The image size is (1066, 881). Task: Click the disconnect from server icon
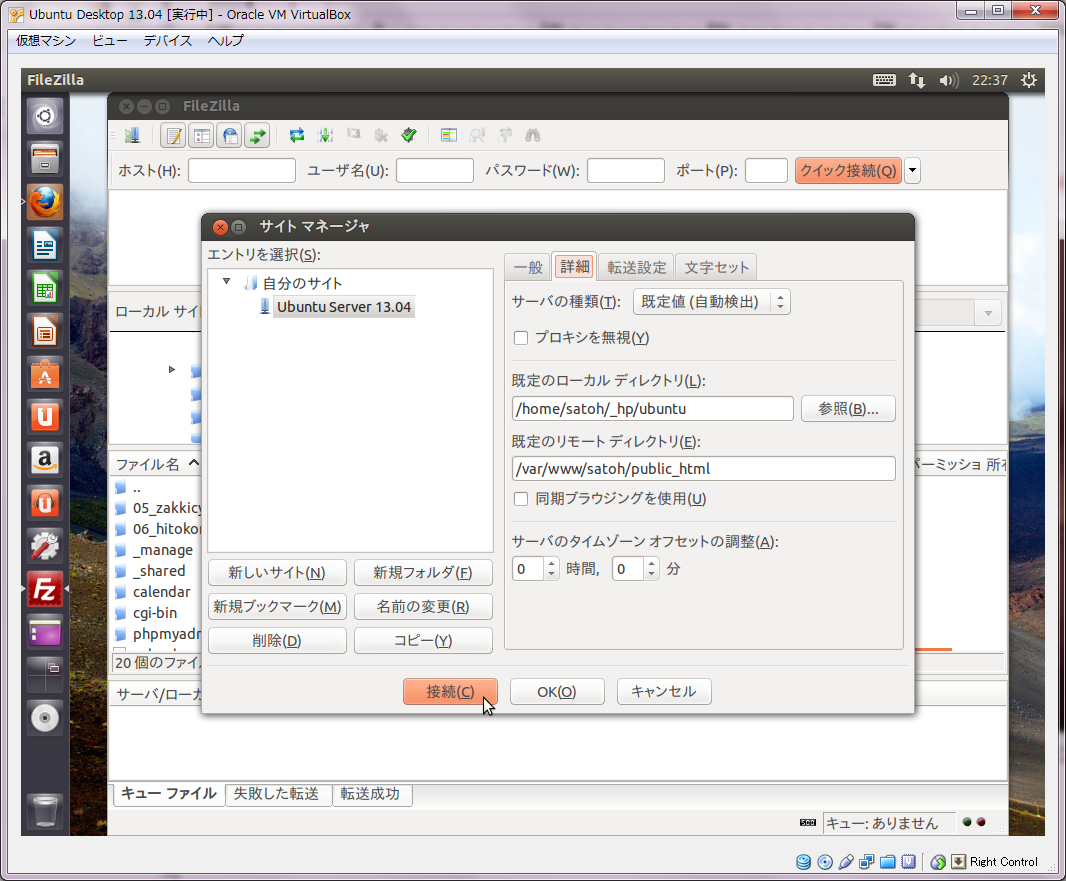click(381, 135)
